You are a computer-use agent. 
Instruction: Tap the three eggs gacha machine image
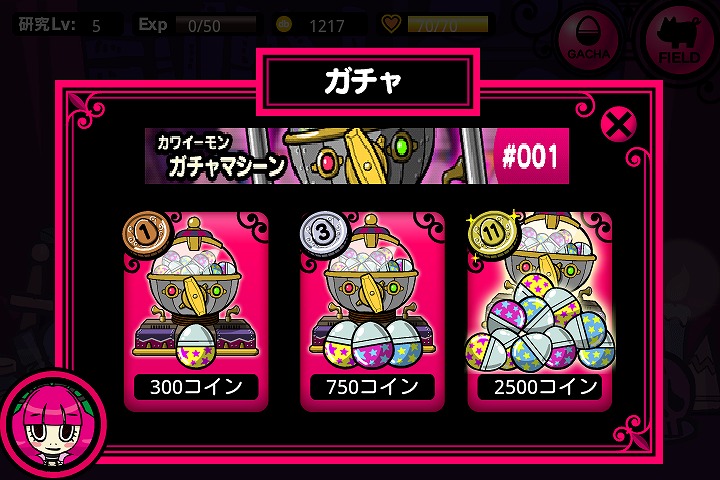(x=372, y=294)
